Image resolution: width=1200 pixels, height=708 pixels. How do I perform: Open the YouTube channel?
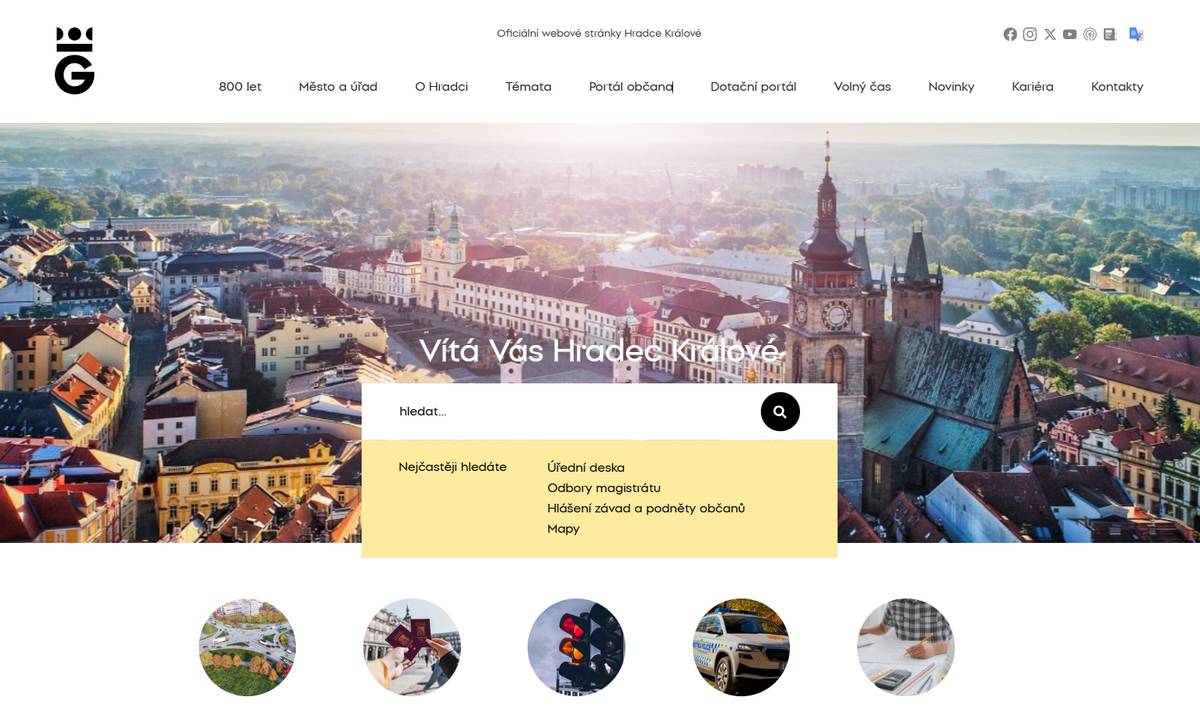pyautogui.click(x=1069, y=33)
